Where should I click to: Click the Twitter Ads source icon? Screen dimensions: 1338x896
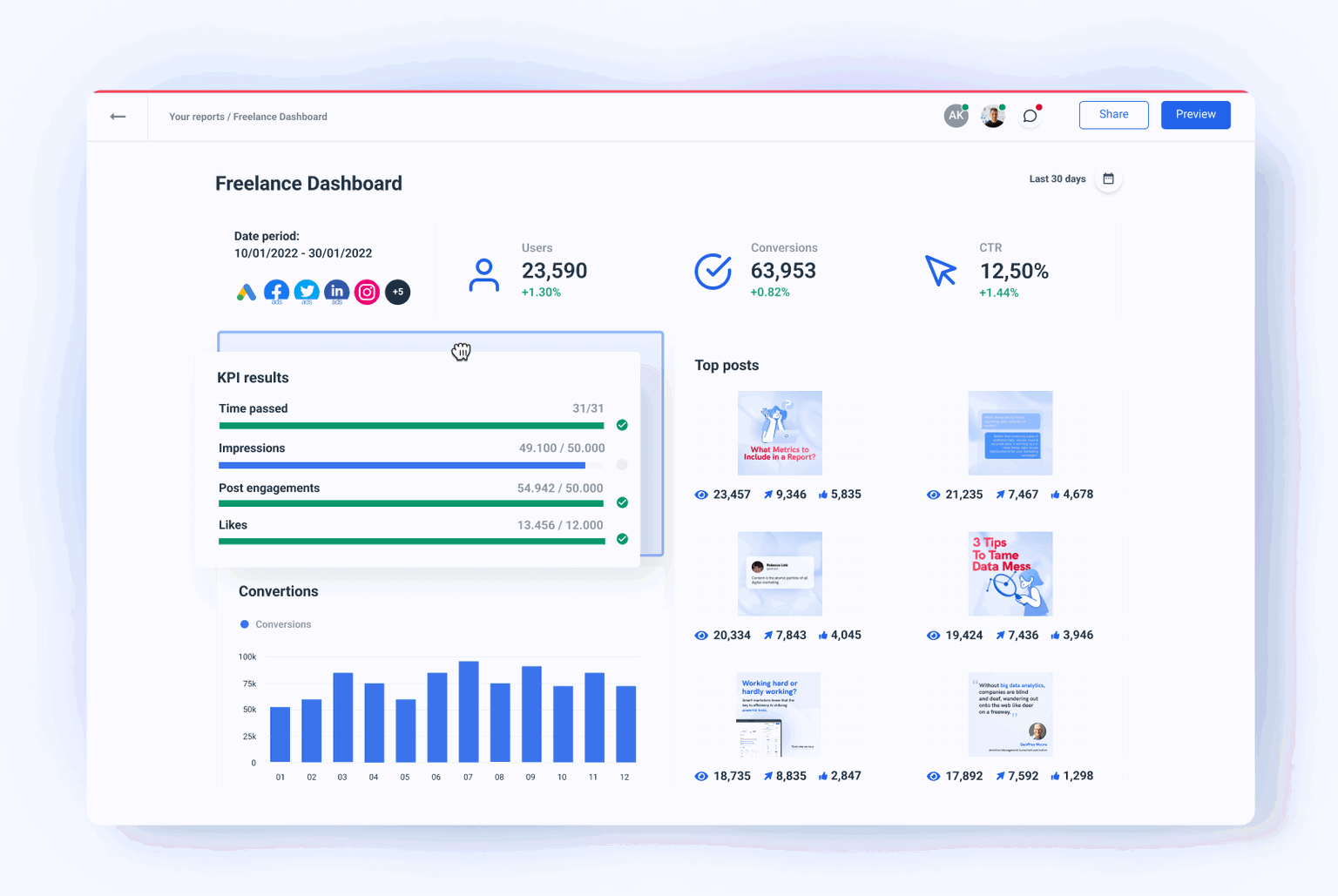(307, 291)
